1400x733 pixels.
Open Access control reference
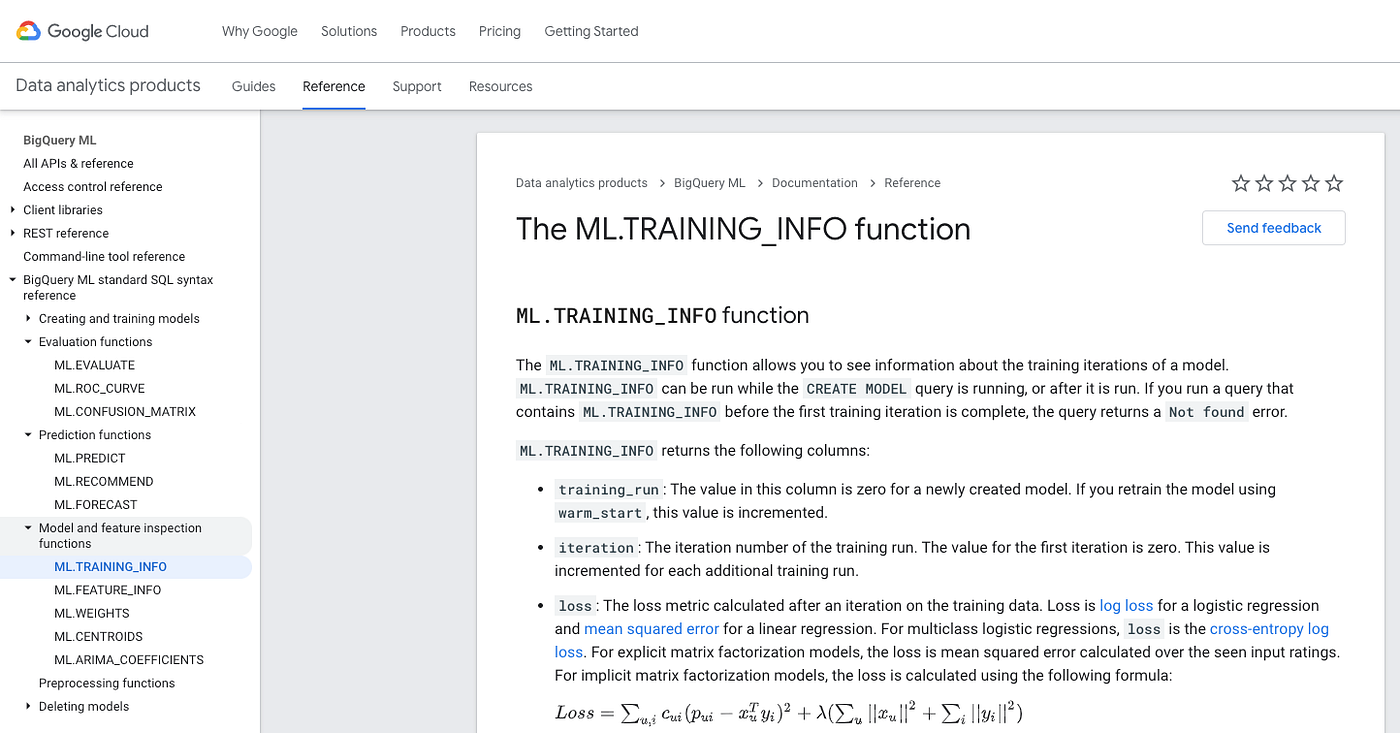click(93, 187)
